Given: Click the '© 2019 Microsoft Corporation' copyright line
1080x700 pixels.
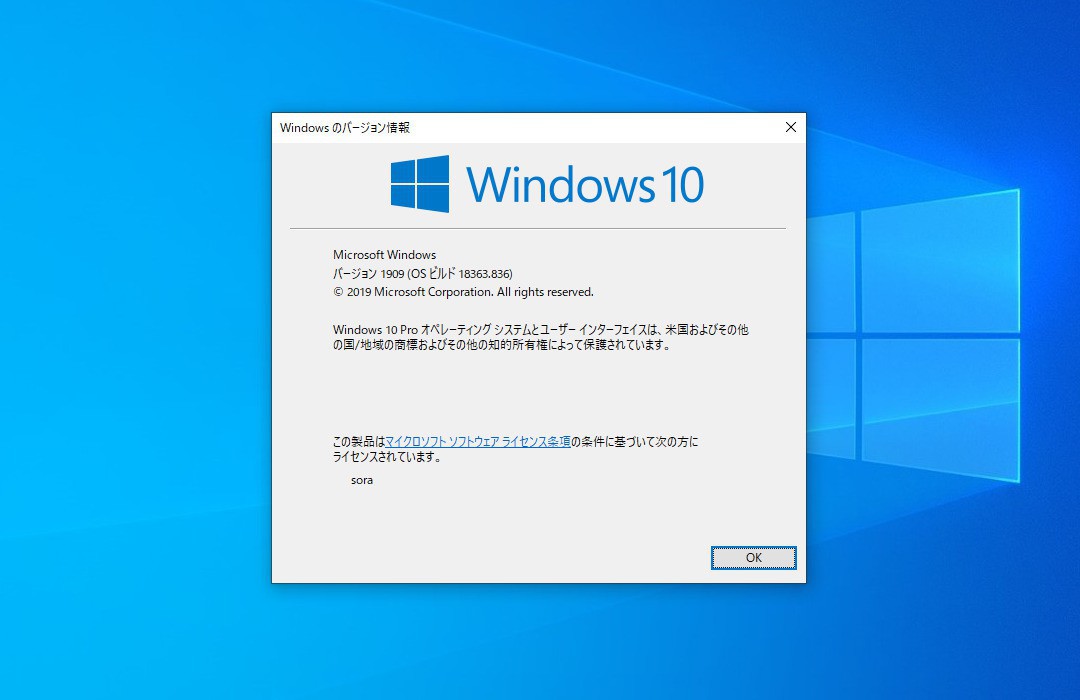Looking at the screenshot, I should [463, 292].
